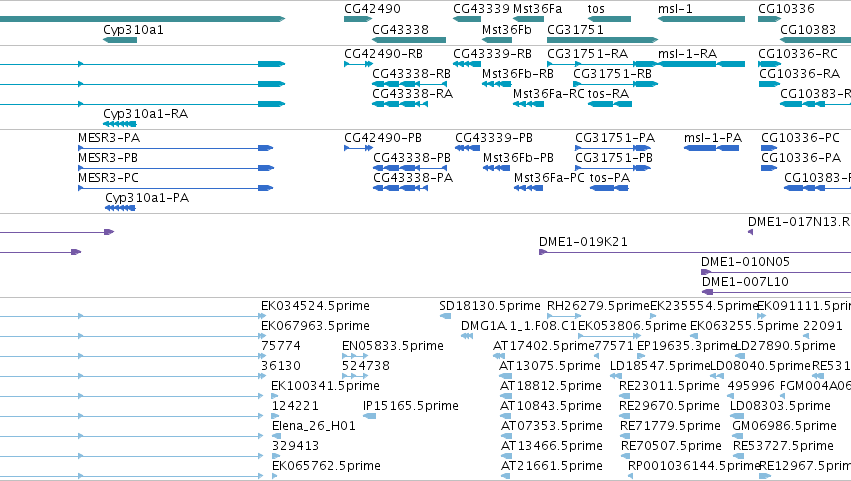Viewport: 851px width, 481px height.
Task: Select the CG10383 gene
Action: tap(815, 40)
